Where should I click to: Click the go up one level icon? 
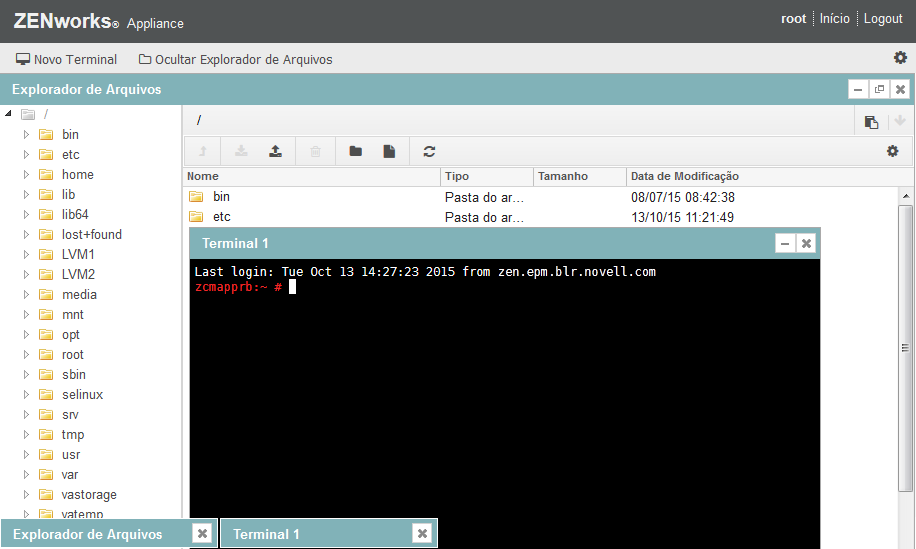(203, 151)
